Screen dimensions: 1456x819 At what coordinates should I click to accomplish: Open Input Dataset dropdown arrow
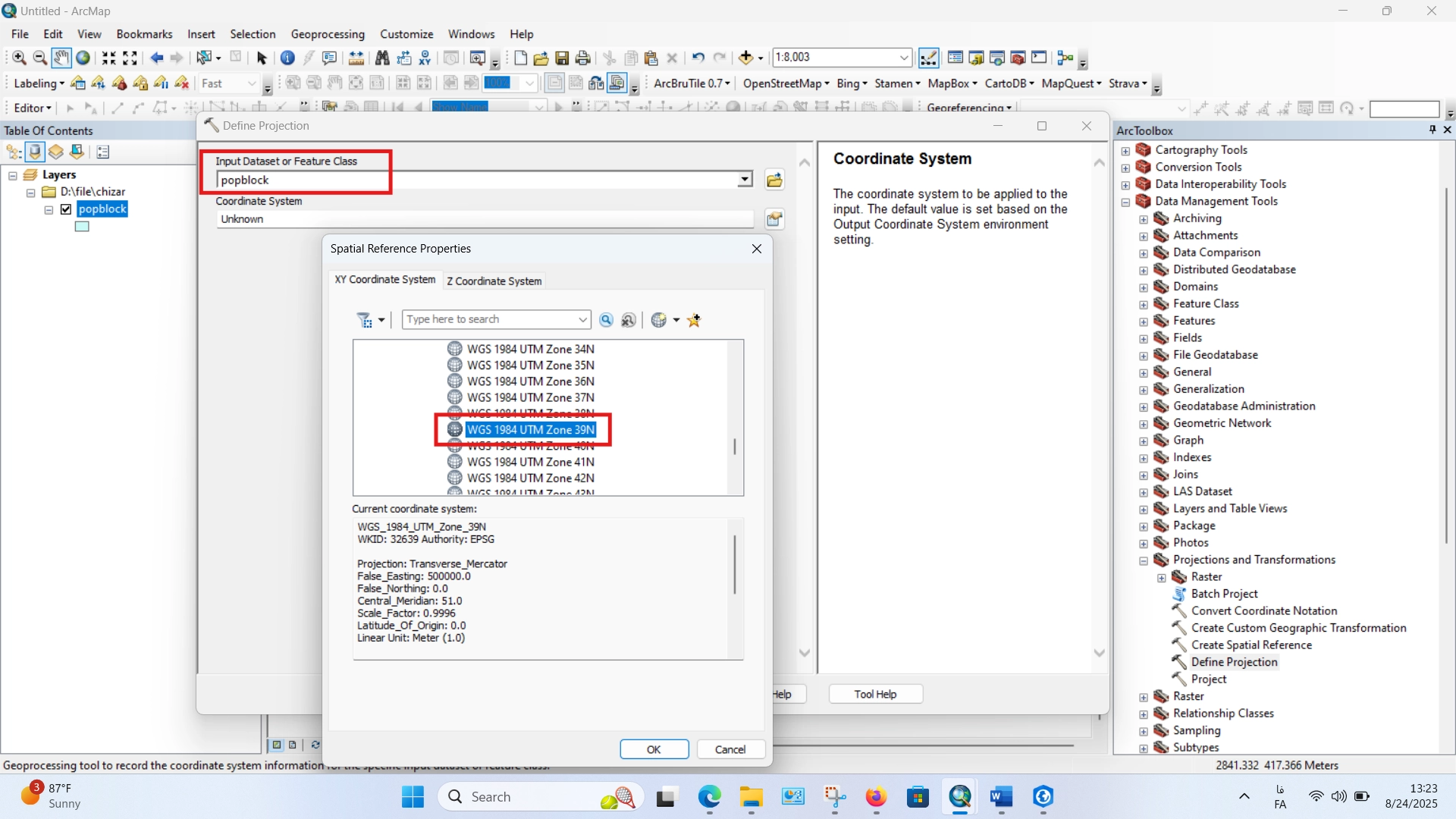click(x=745, y=180)
